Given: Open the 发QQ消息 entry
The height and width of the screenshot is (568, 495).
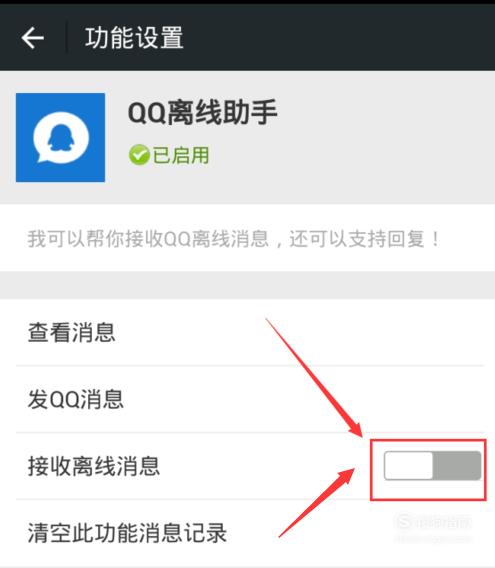Looking at the screenshot, I should (x=250, y=399).
